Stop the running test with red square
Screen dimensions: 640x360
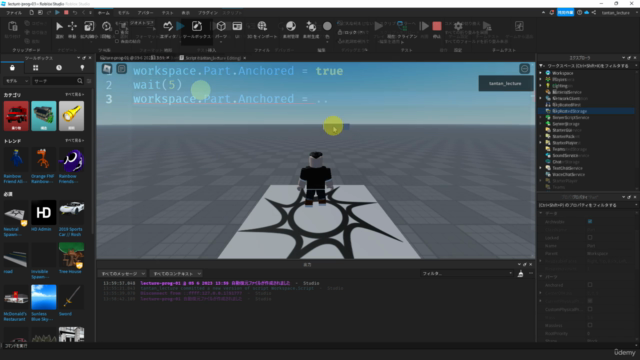click(437, 26)
